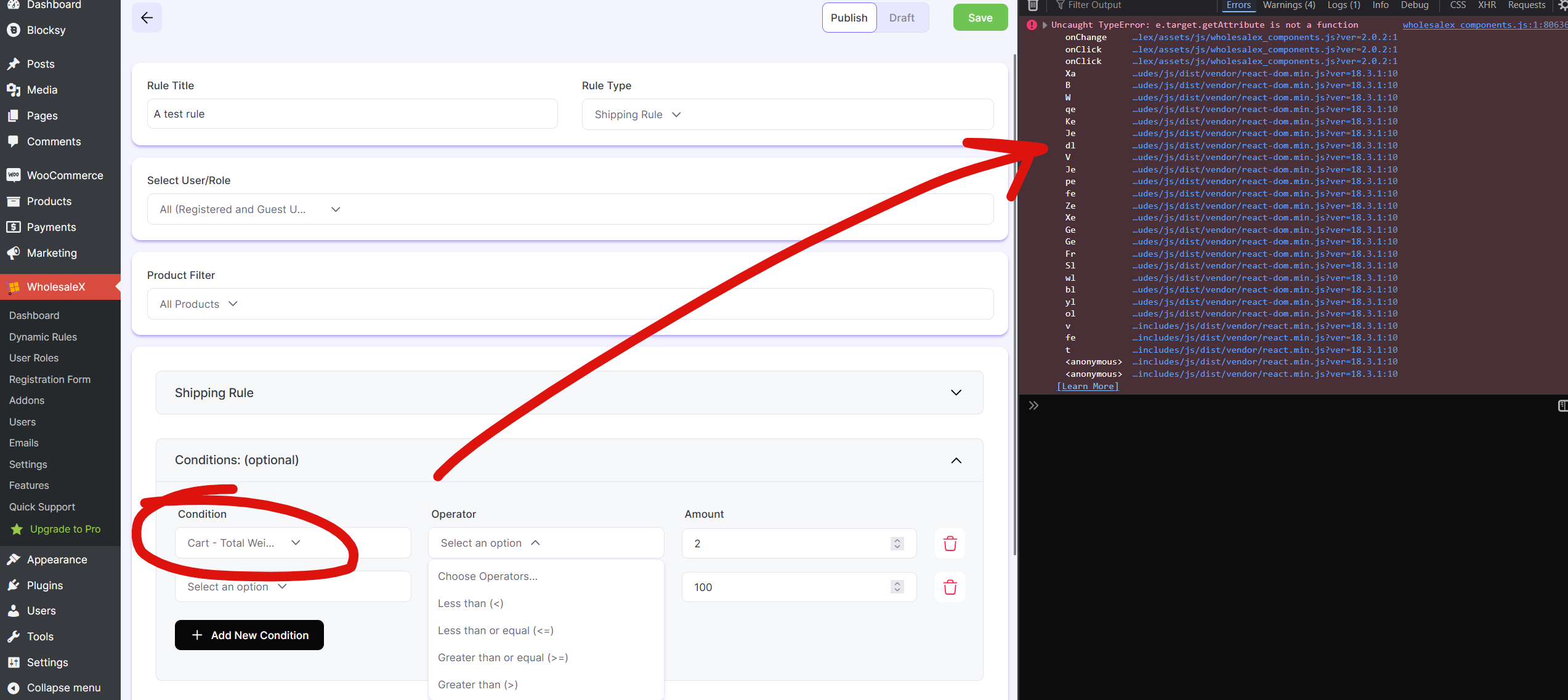The height and width of the screenshot is (700, 1568).
Task: Set rule status to Draft
Action: coord(902,18)
